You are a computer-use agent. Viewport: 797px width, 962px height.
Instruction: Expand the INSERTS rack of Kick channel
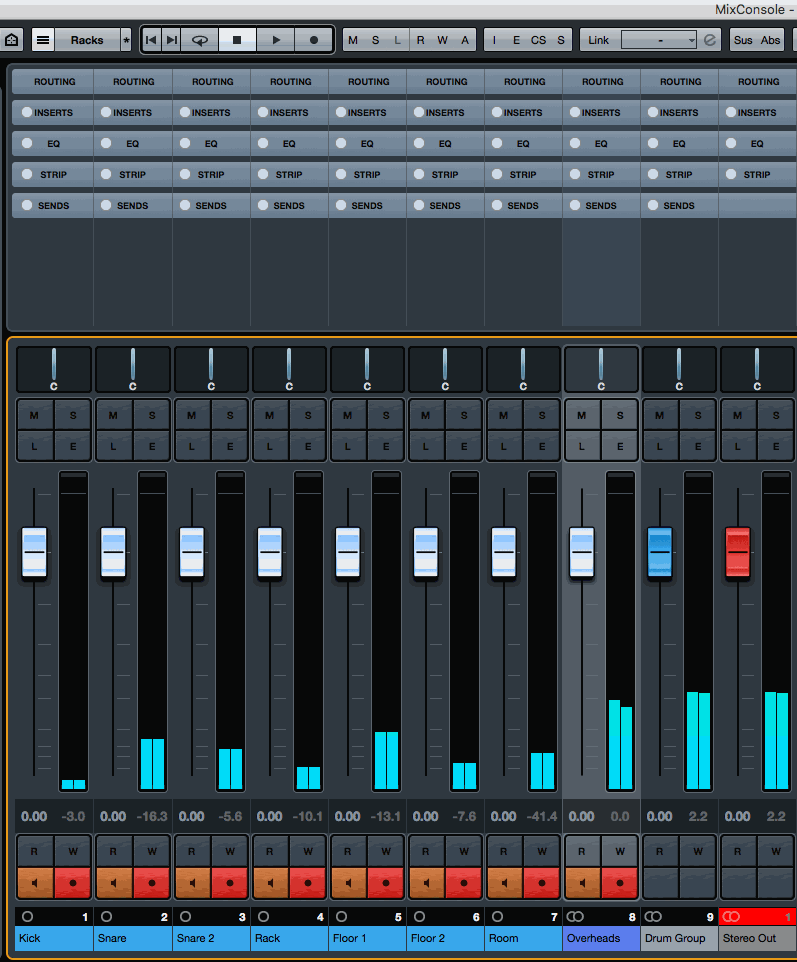54,113
